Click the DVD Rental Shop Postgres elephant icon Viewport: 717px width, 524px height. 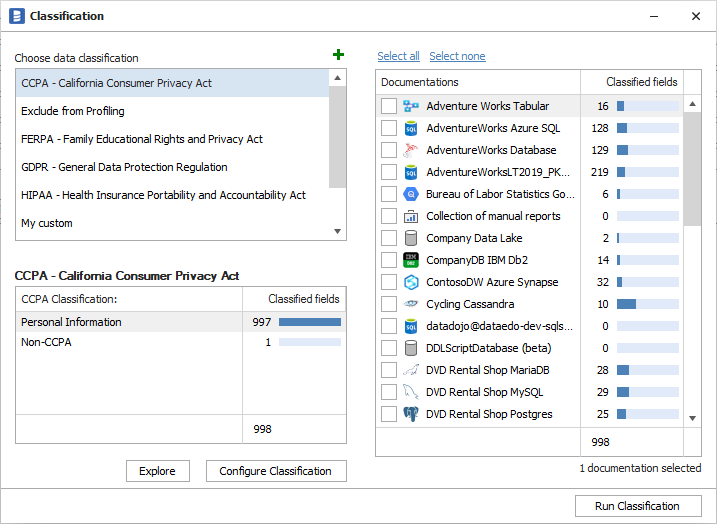coord(410,414)
